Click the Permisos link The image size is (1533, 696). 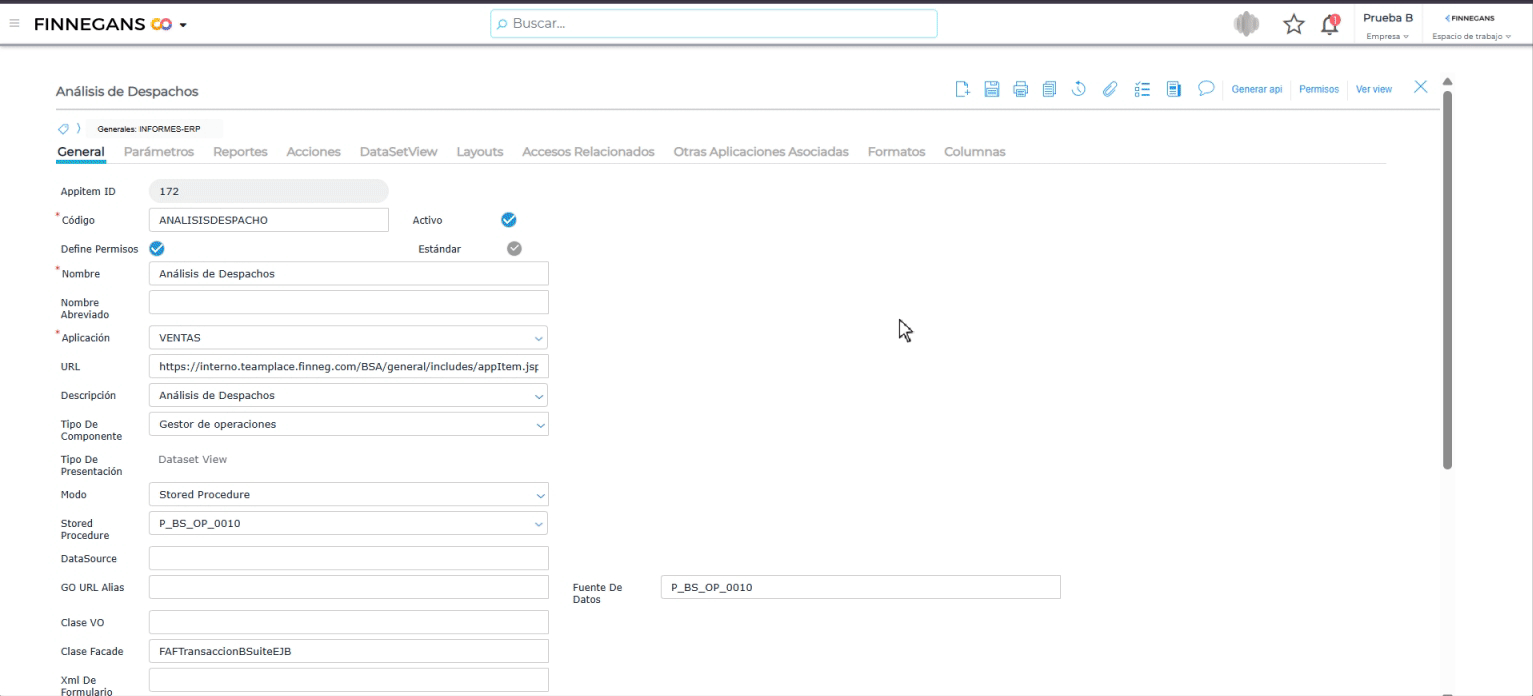1318,89
